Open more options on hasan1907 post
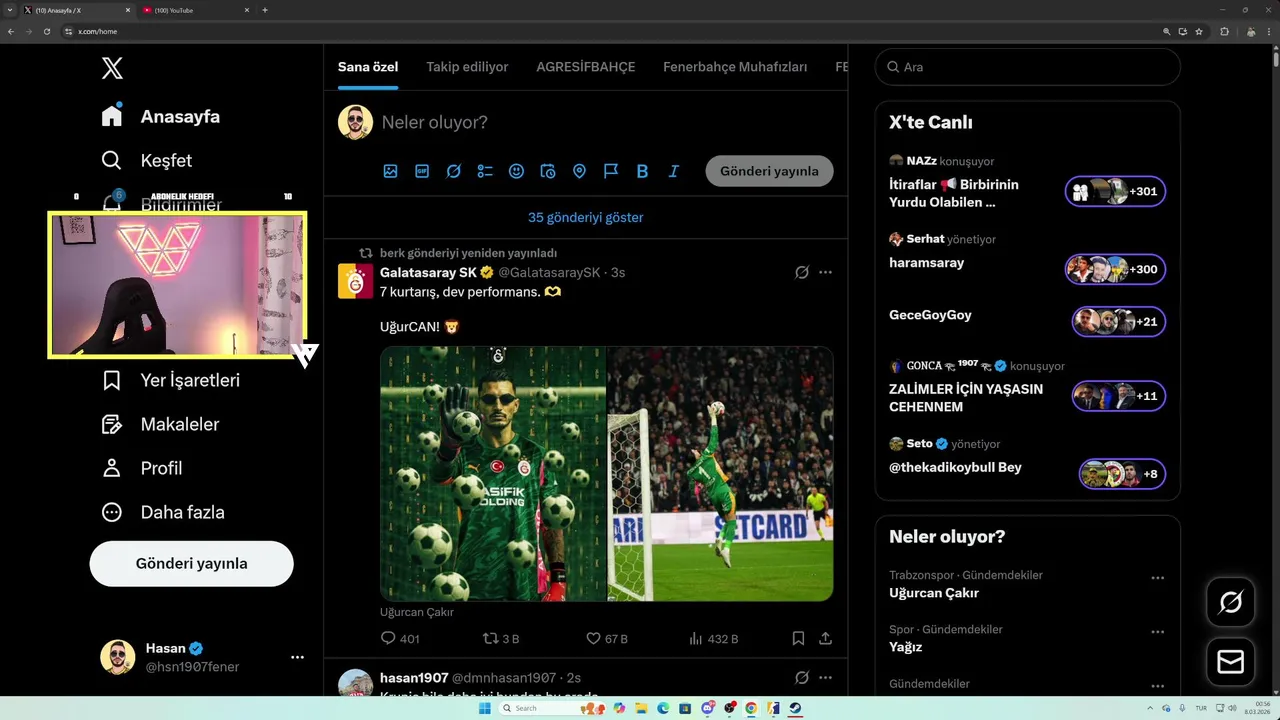This screenshot has width=1280, height=720. (825, 678)
